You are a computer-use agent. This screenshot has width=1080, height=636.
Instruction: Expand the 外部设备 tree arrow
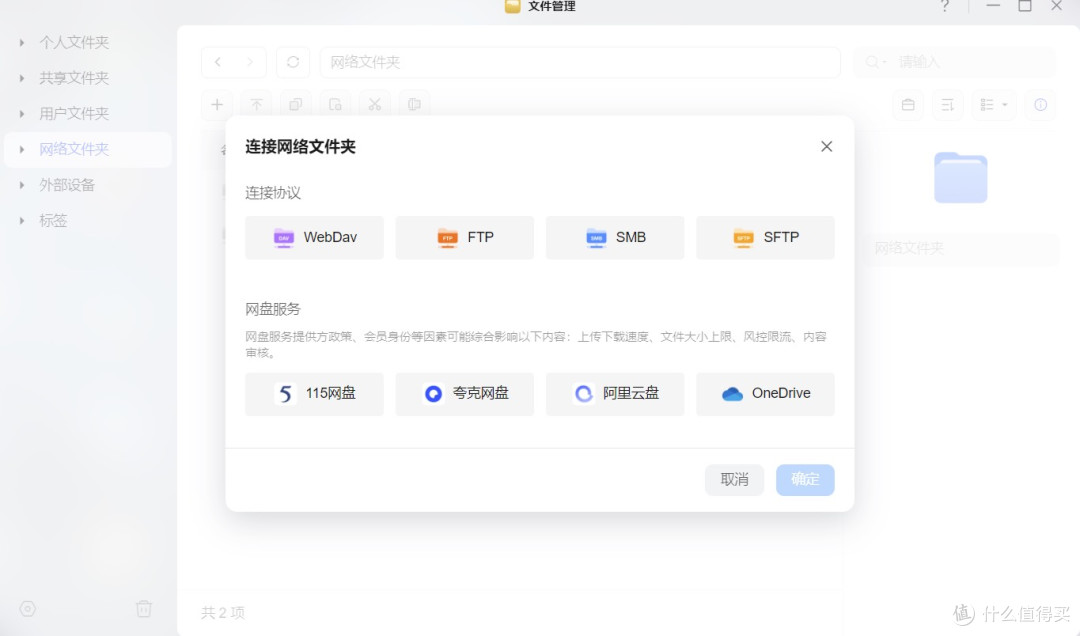click(x=22, y=185)
